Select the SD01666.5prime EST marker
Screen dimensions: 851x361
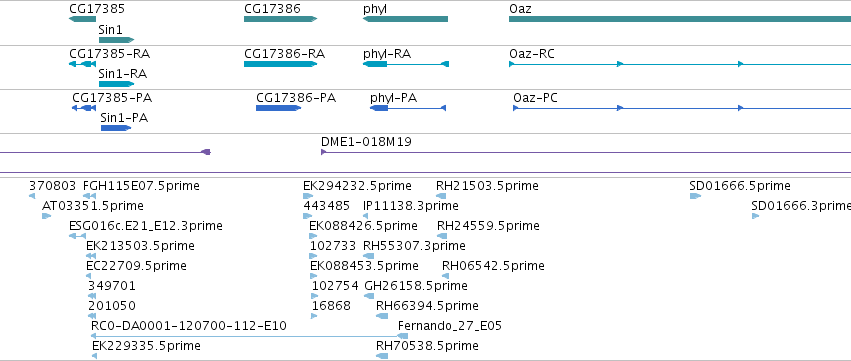pos(695,196)
